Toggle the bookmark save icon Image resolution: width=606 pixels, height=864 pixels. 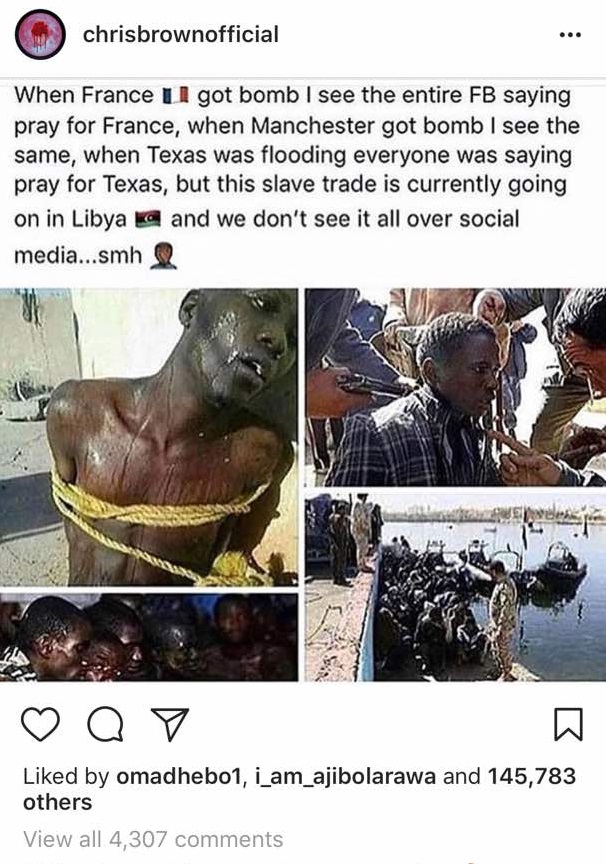(567, 723)
